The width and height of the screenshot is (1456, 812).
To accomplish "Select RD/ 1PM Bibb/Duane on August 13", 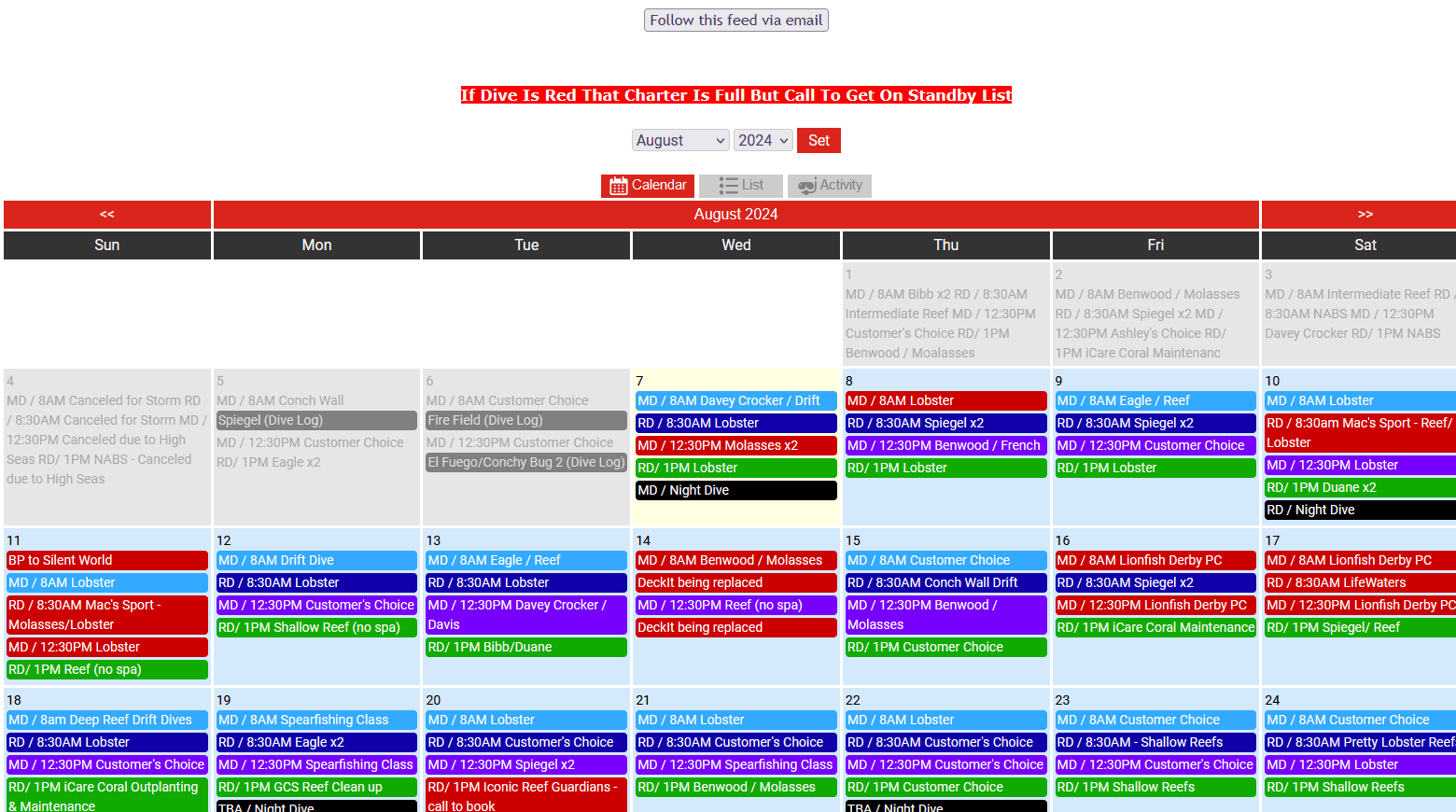I will click(x=525, y=647).
